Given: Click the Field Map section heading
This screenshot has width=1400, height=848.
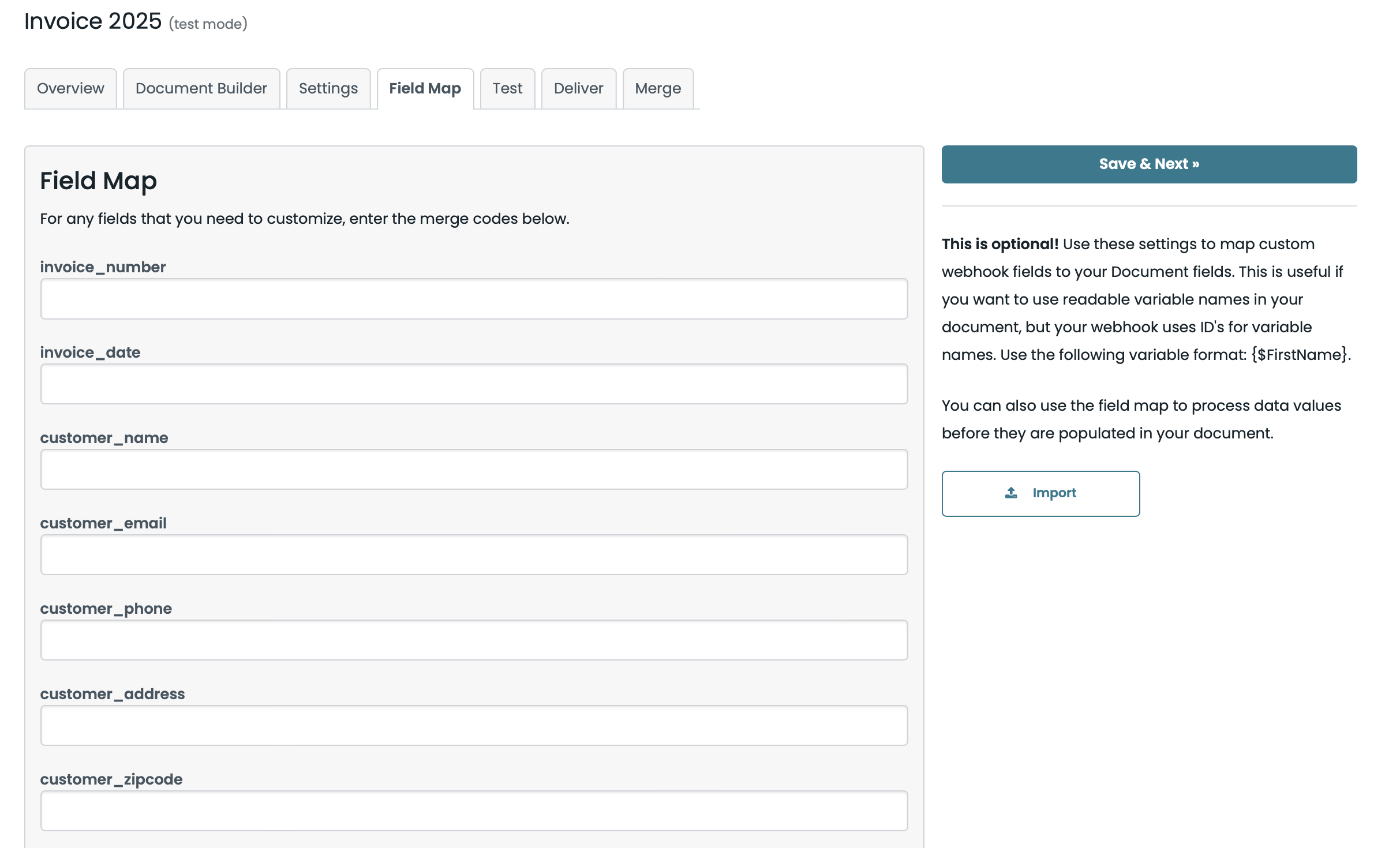Looking at the screenshot, I should [x=98, y=181].
